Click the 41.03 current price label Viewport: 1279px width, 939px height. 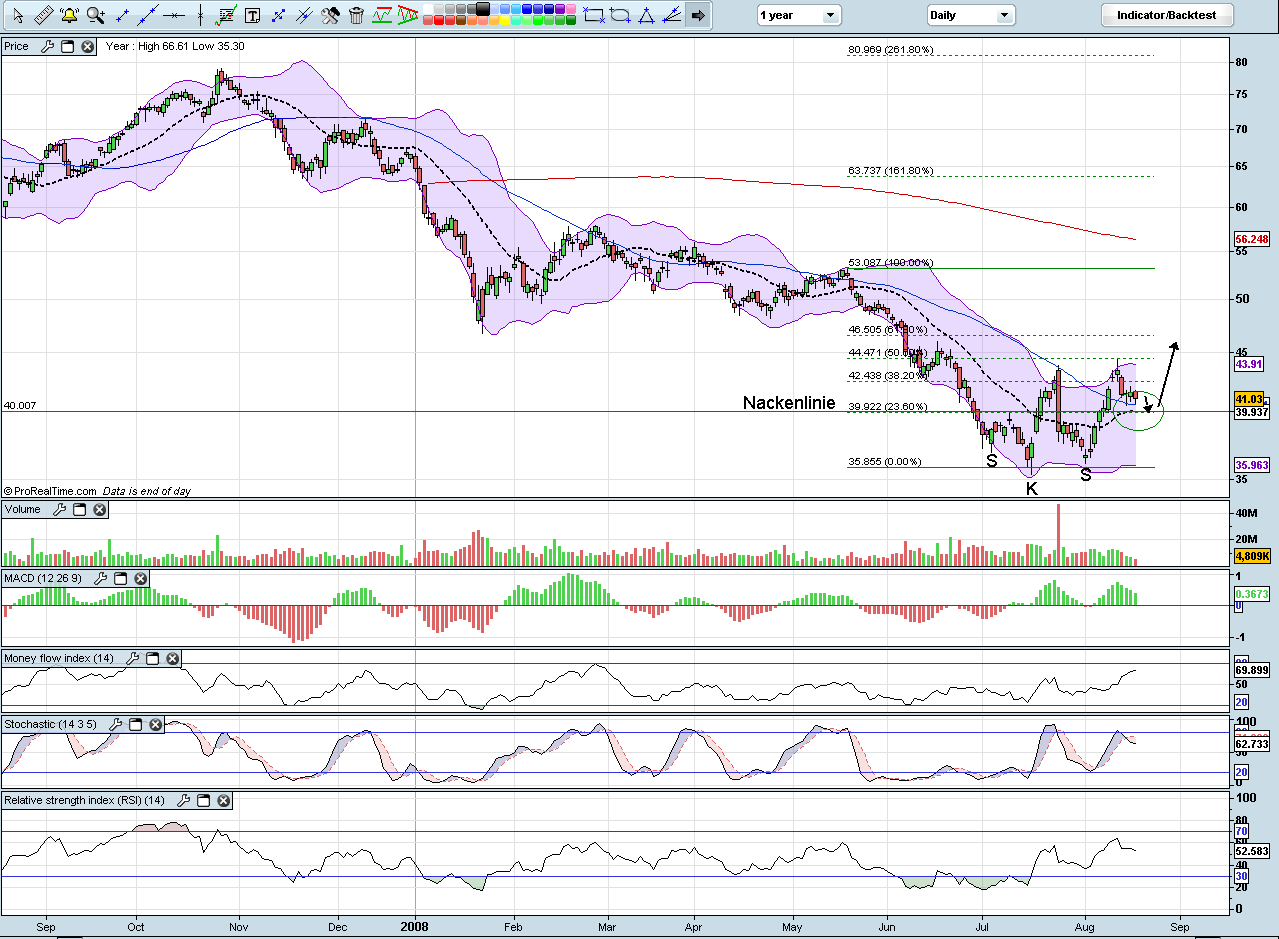[x=1250, y=398]
